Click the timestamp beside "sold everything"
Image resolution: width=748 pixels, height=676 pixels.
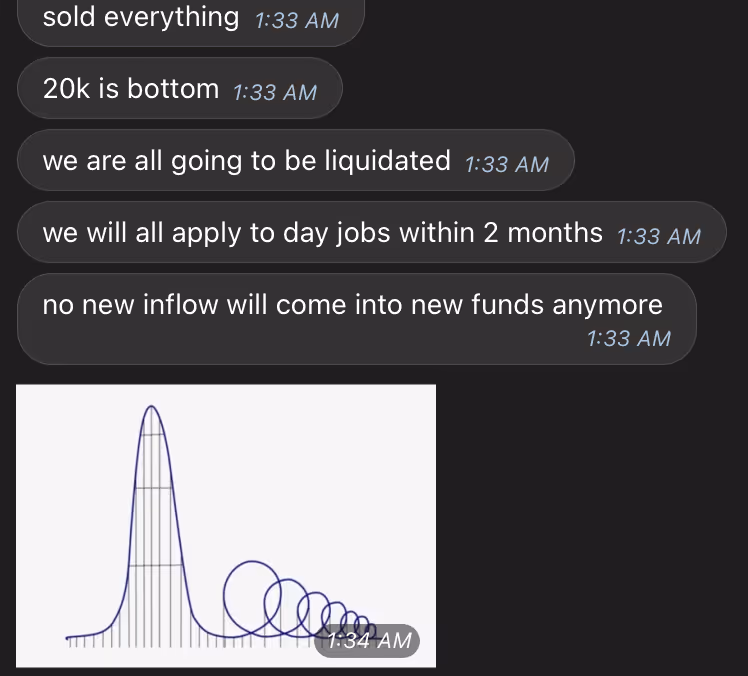297,19
